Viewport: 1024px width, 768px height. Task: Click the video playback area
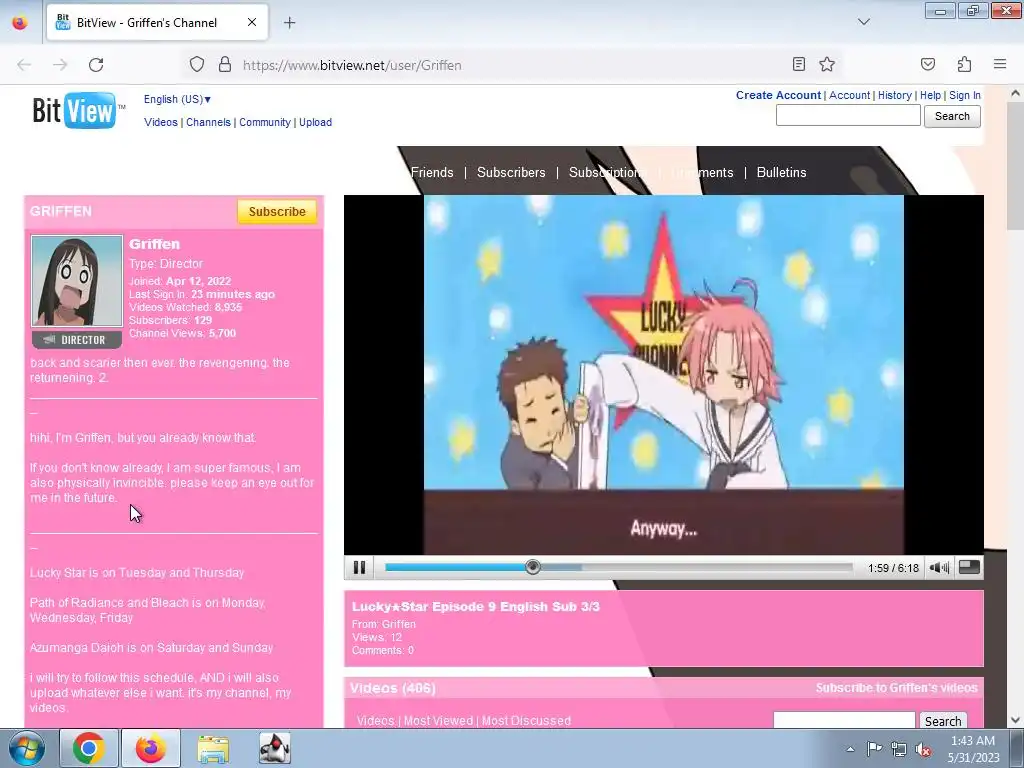click(664, 374)
